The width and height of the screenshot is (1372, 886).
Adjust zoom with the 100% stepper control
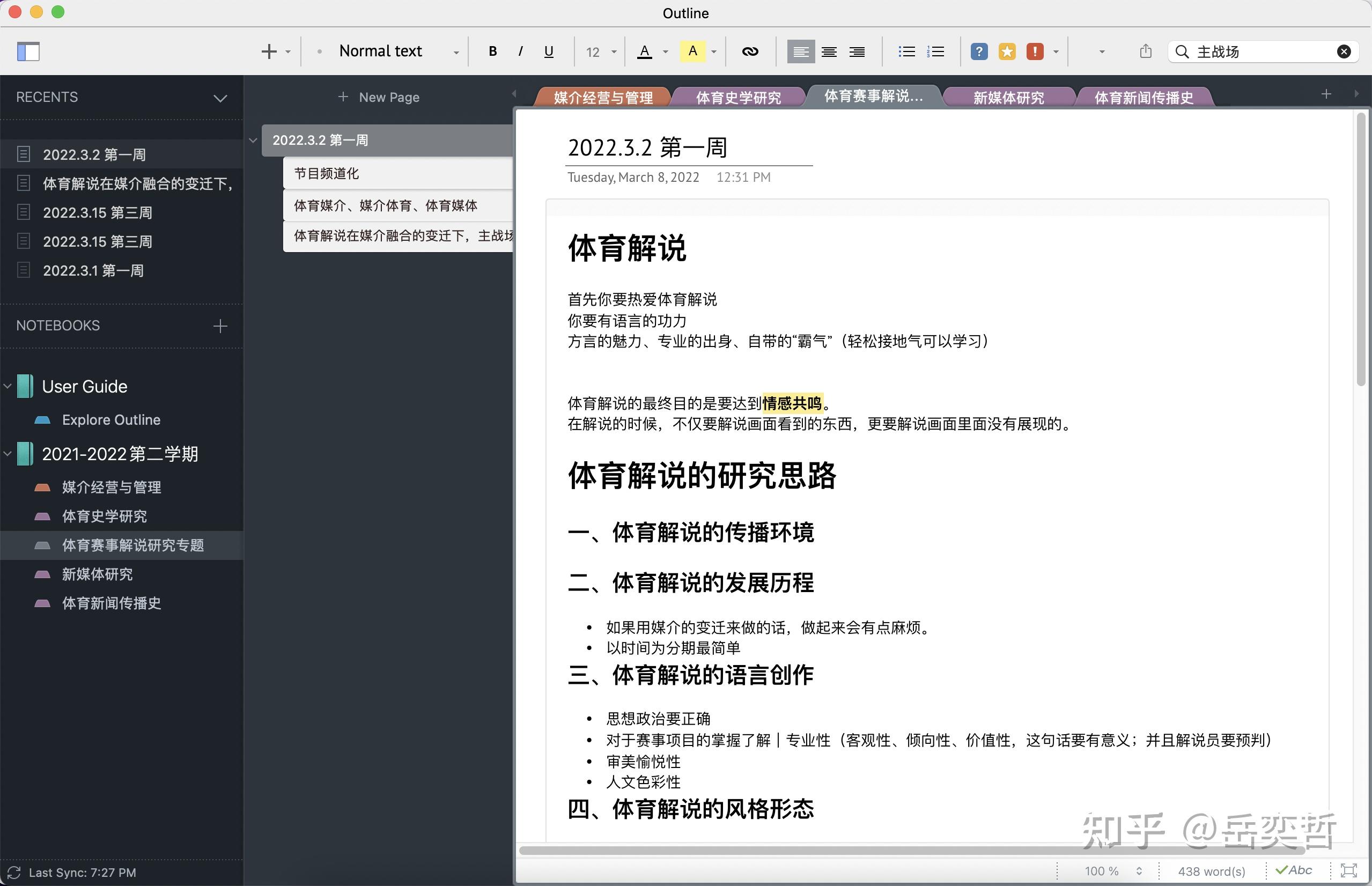tap(1139, 870)
